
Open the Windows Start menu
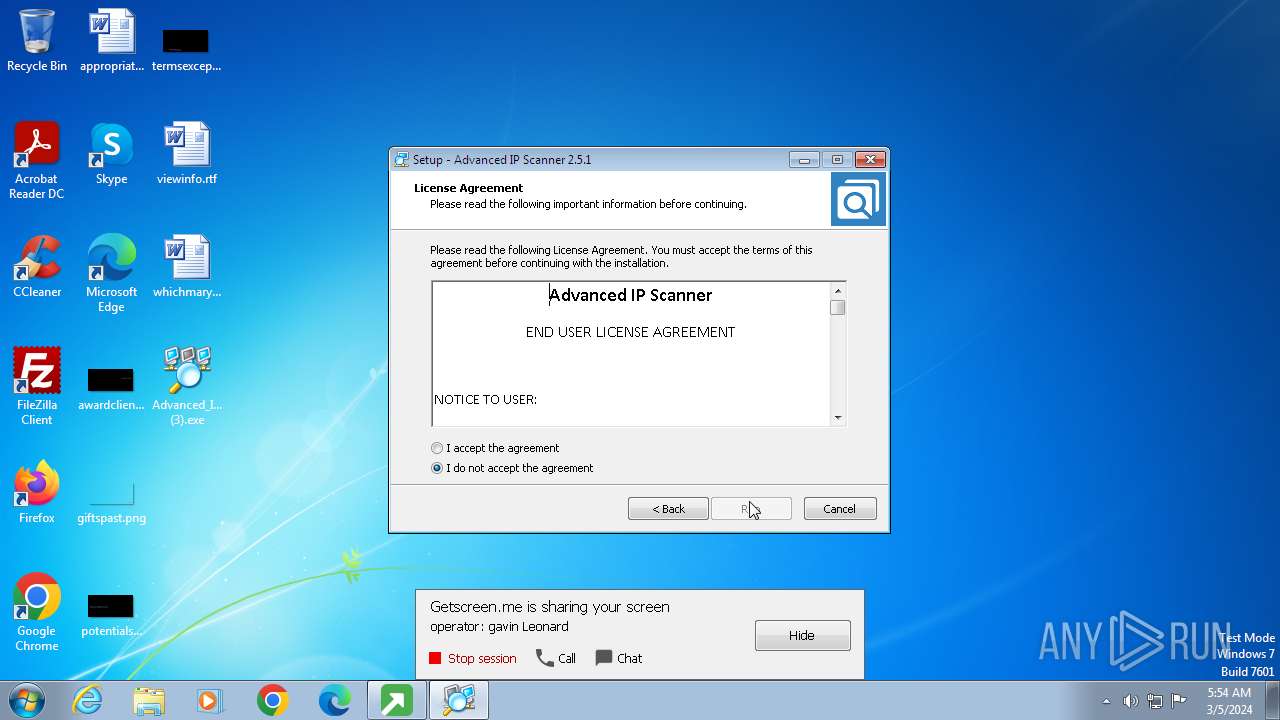coord(25,700)
